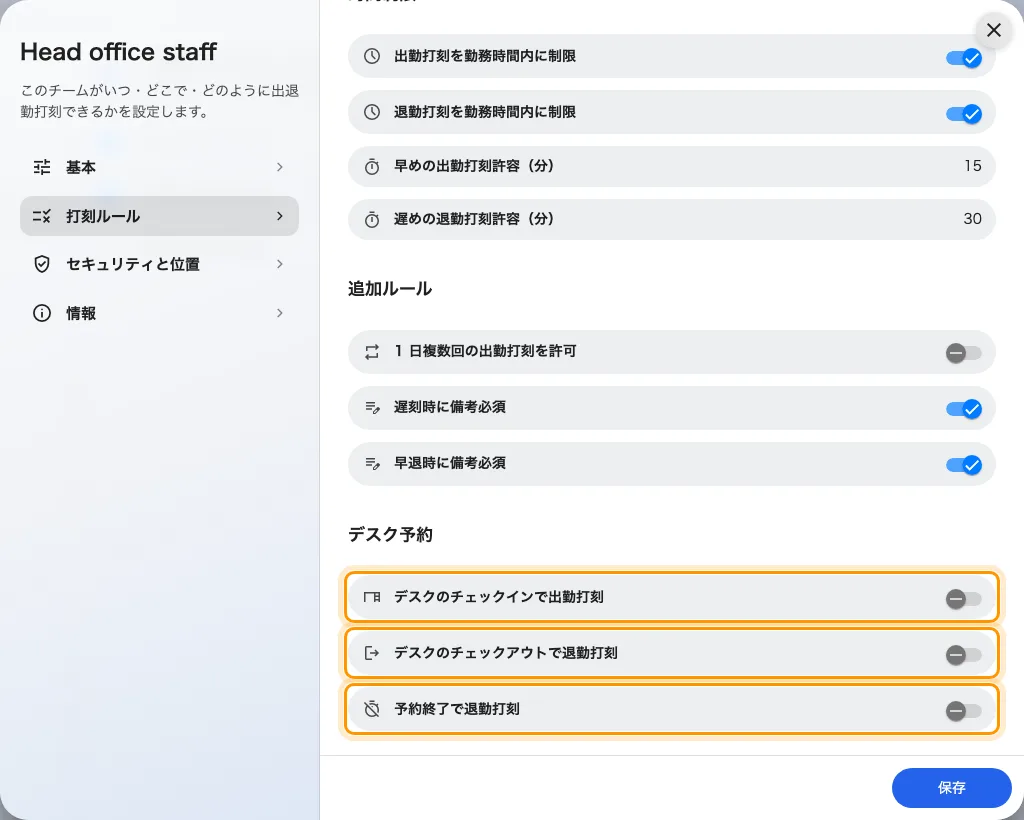Viewport: 1024px width, 820px height.
Task: Click the sliders icon beside 基本
Action: (x=42, y=167)
